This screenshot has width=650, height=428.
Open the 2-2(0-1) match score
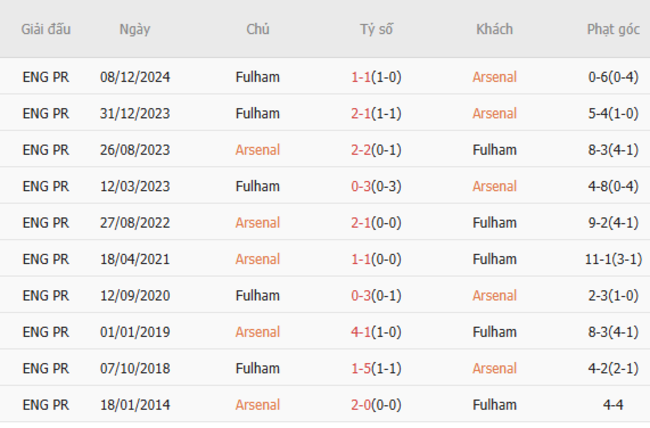[x=377, y=150]
